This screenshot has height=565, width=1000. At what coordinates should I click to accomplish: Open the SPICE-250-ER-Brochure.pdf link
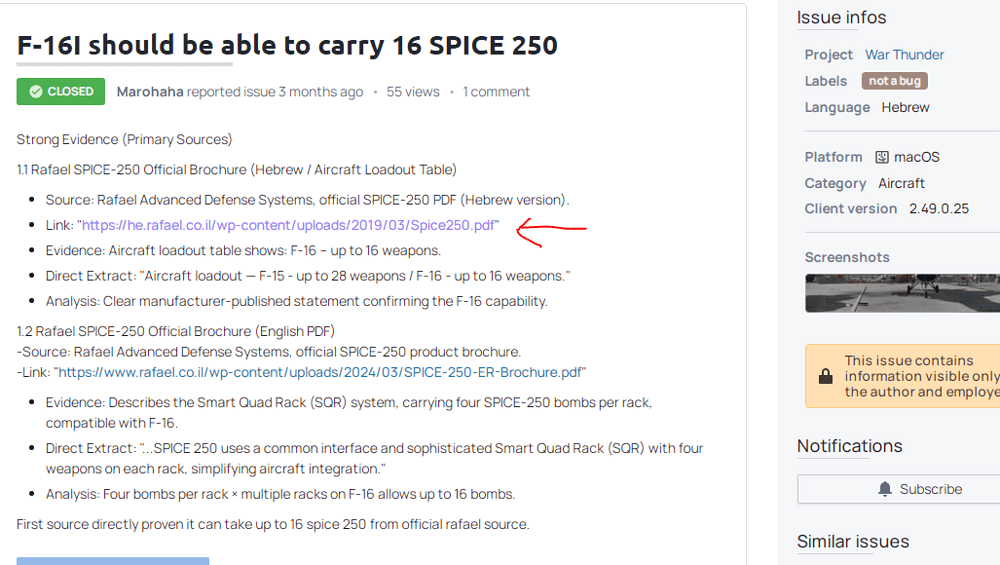click(320, 372)
